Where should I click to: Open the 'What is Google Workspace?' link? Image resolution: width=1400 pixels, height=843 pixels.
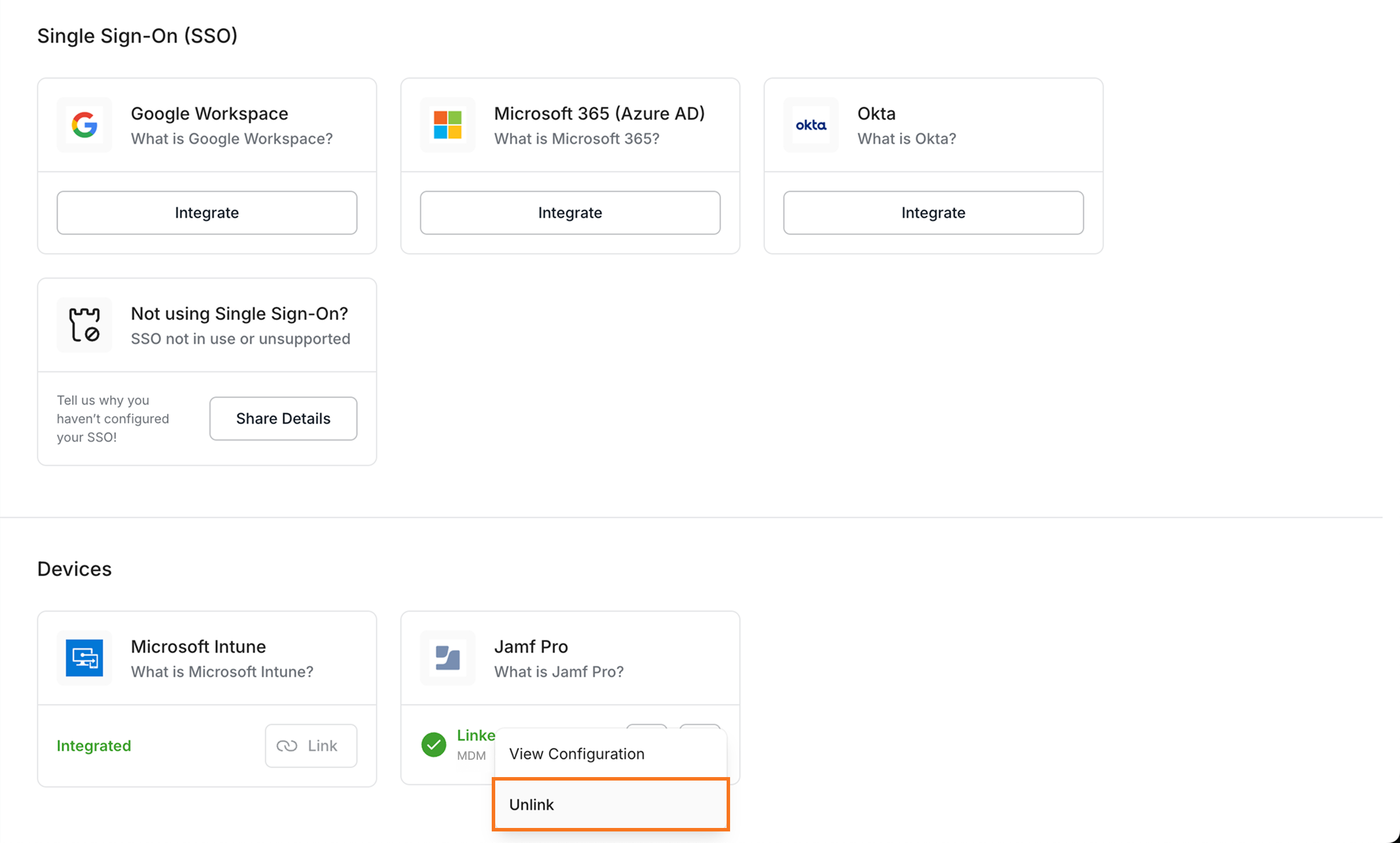coord(231,139)
